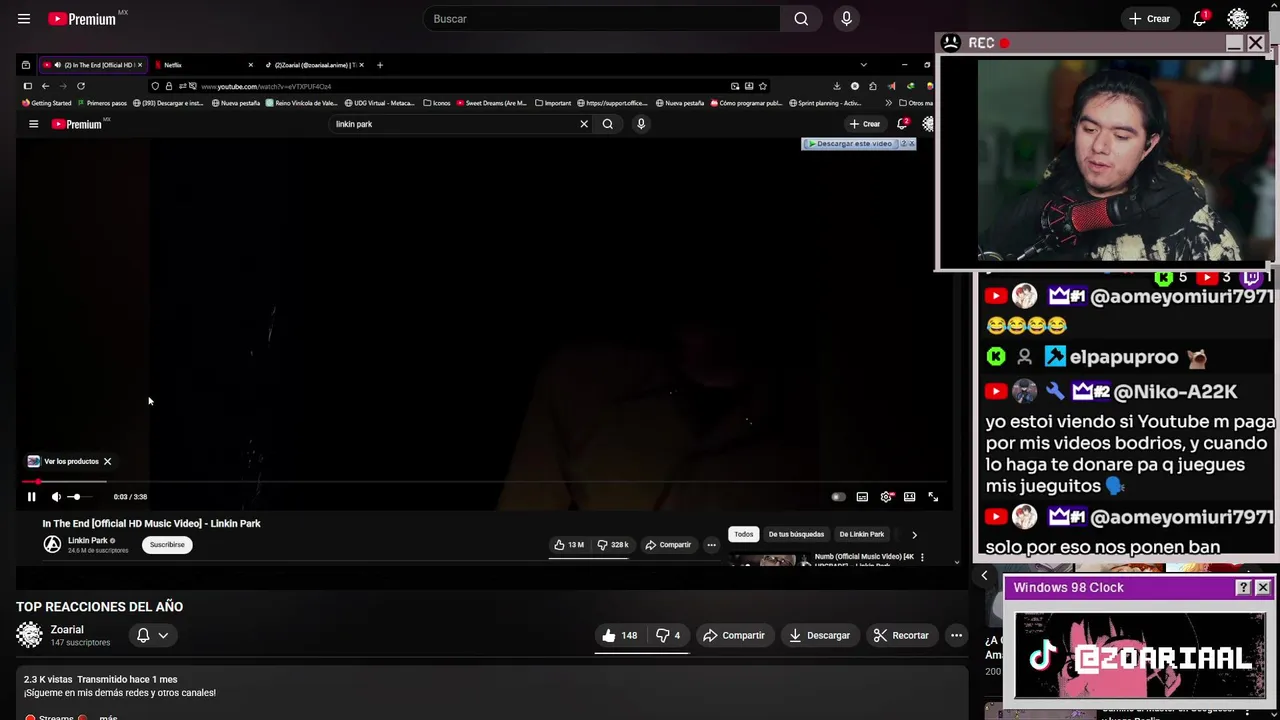
Task: Open inner notifications bell with badge
Action: pos(902,124)
